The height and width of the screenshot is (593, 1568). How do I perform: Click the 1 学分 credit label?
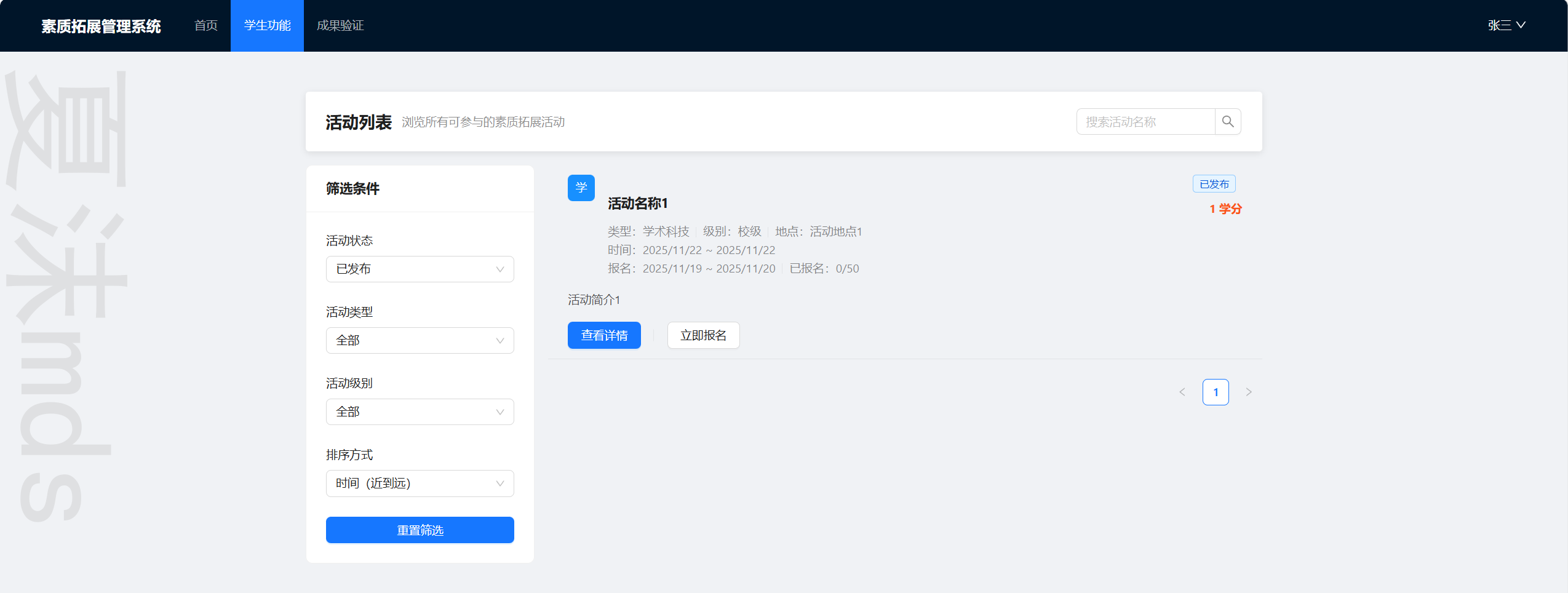pyautogui.click(x=1225, y=209)
